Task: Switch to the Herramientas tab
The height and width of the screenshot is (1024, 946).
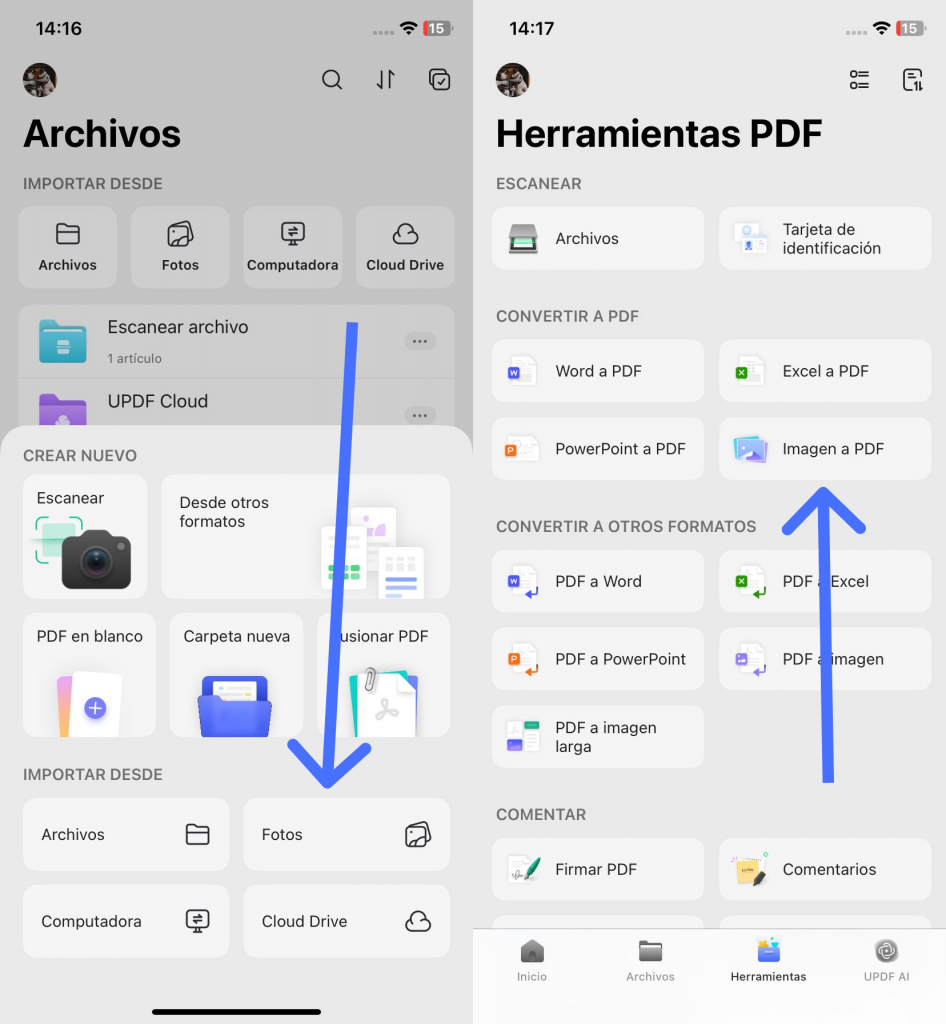Action: tap(768, 961)
